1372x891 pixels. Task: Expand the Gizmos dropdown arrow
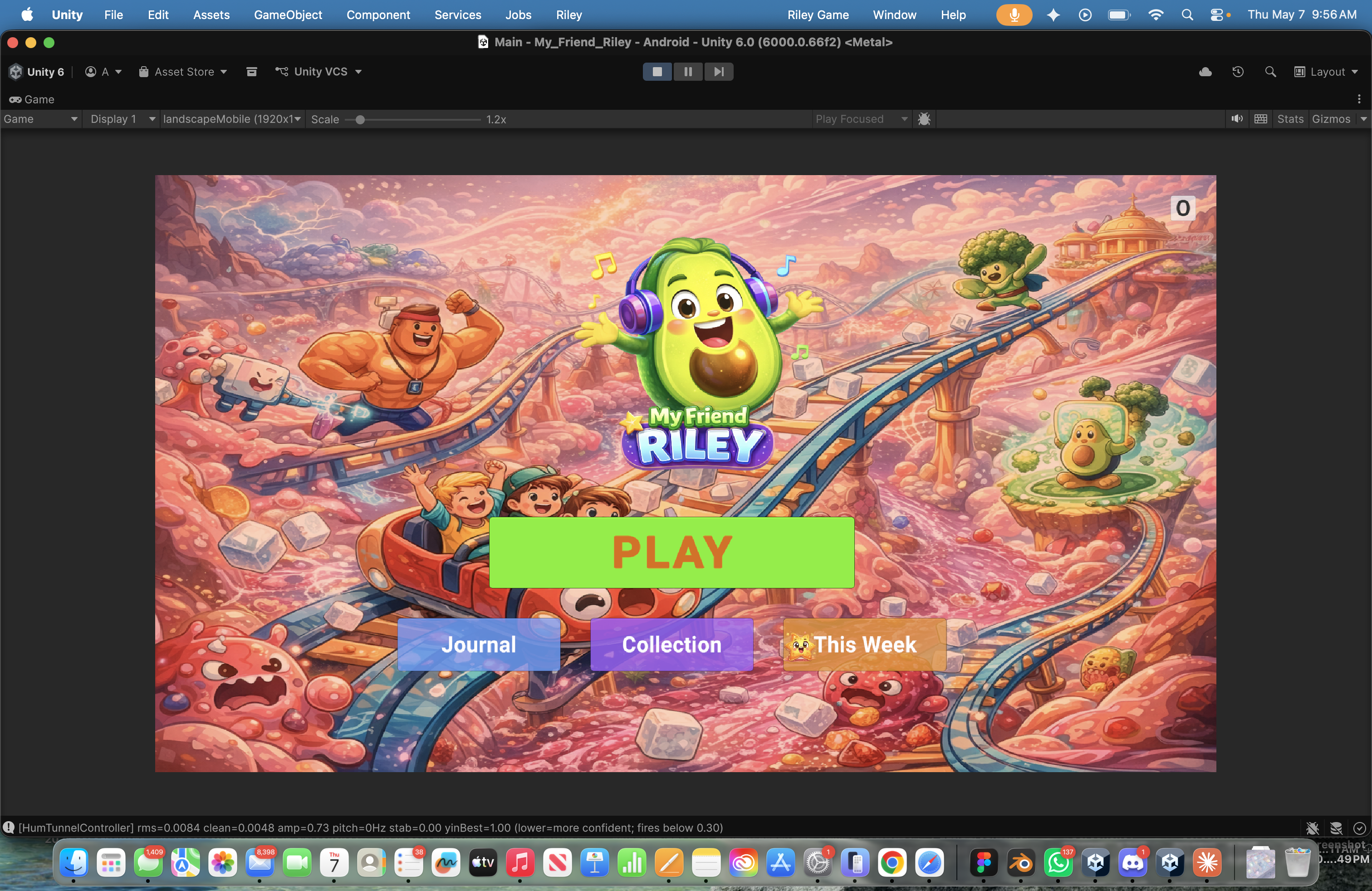click(1363, 119)
